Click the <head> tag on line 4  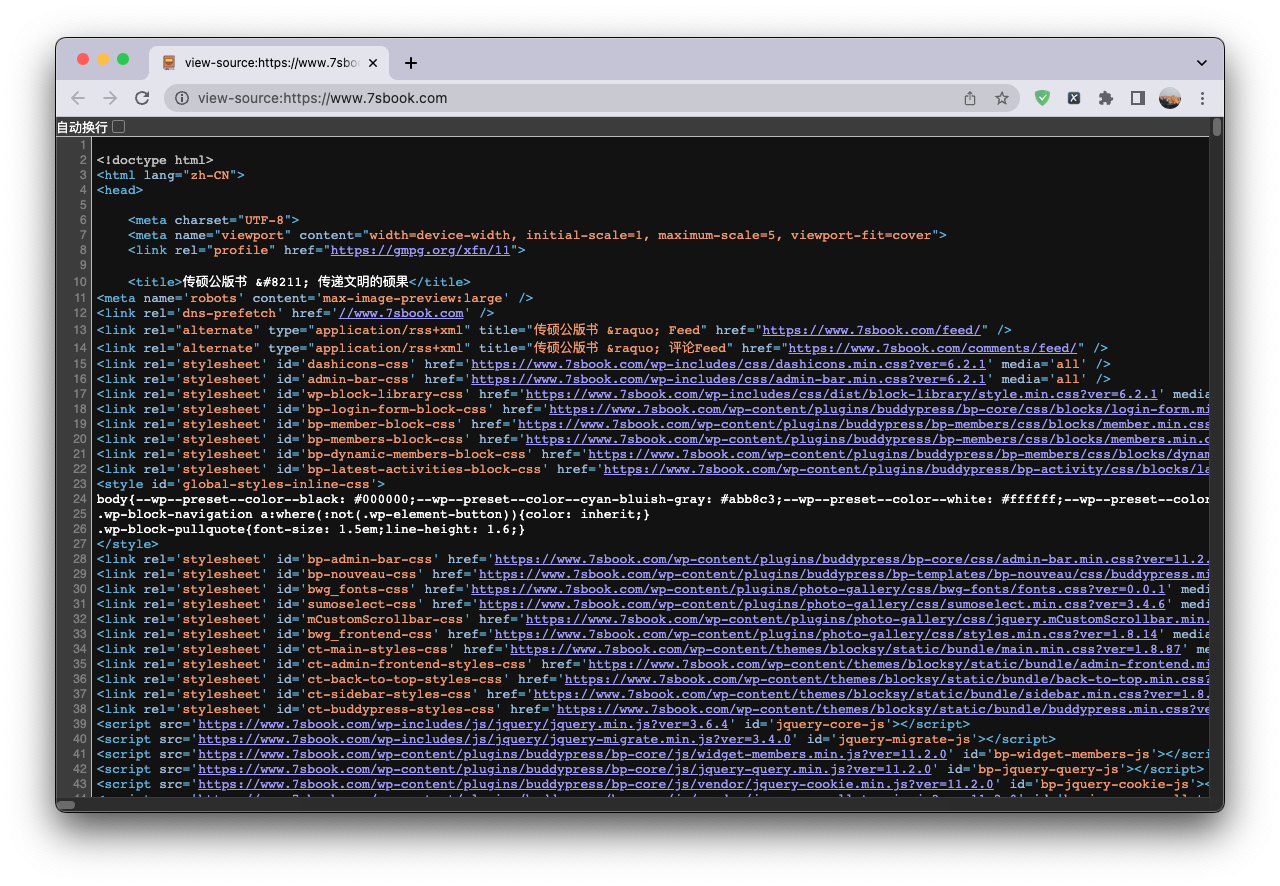coord(120,190)
